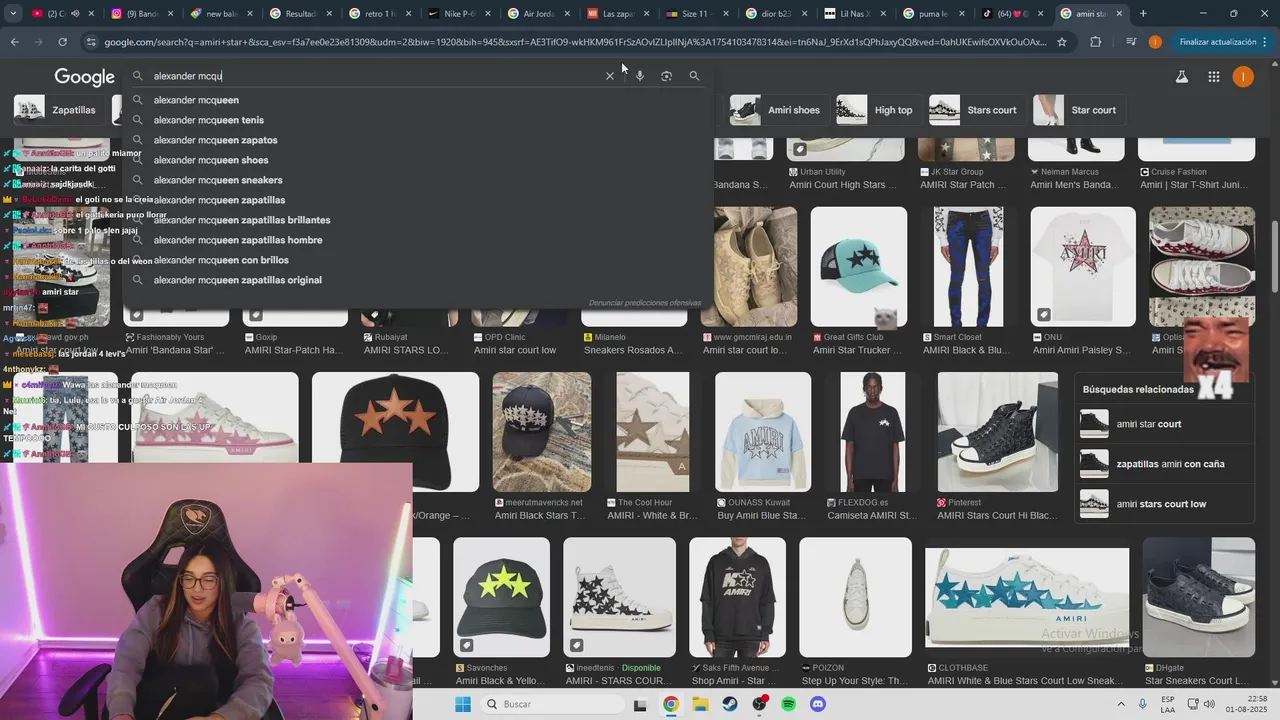Screen dimensions: 1280x720
Task: Clear the Google search box text
Action: click(610, 76)
